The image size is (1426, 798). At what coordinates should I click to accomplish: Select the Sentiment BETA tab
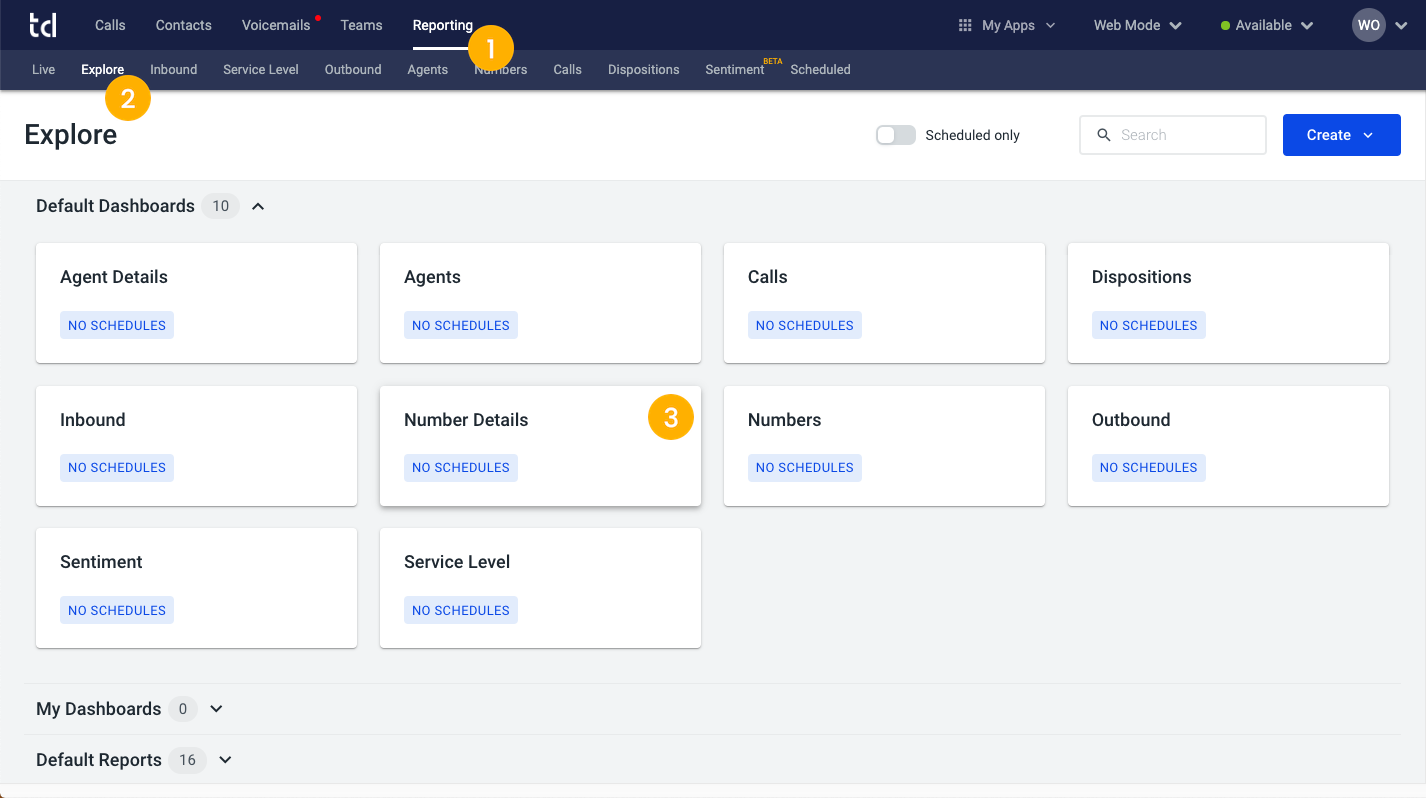pos(734,69)
